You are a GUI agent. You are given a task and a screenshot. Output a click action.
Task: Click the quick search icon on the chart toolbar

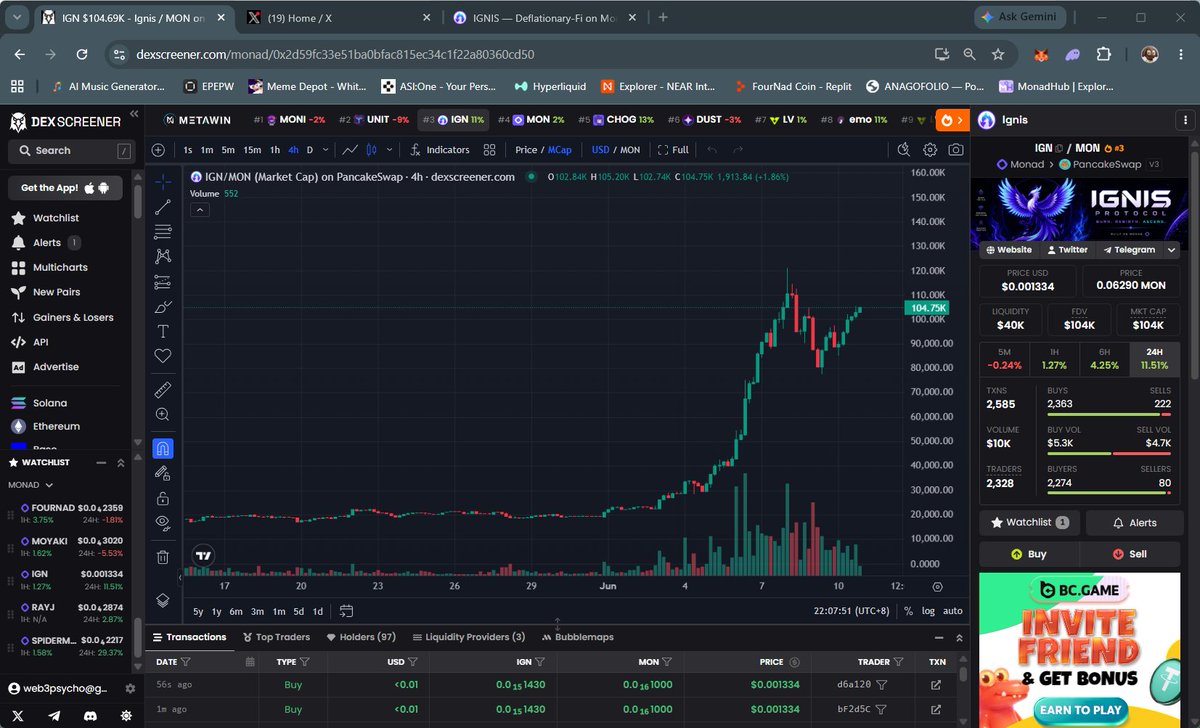(904, 150)
